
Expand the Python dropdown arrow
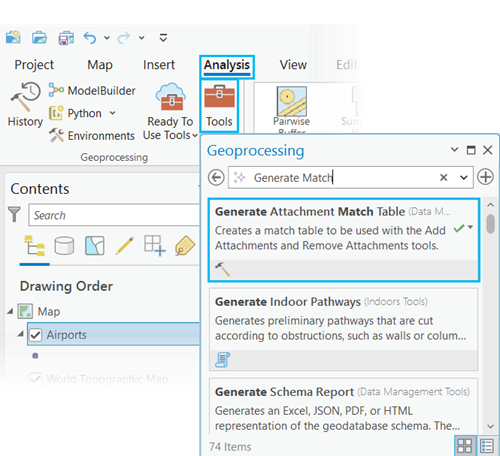coord(113,113)
